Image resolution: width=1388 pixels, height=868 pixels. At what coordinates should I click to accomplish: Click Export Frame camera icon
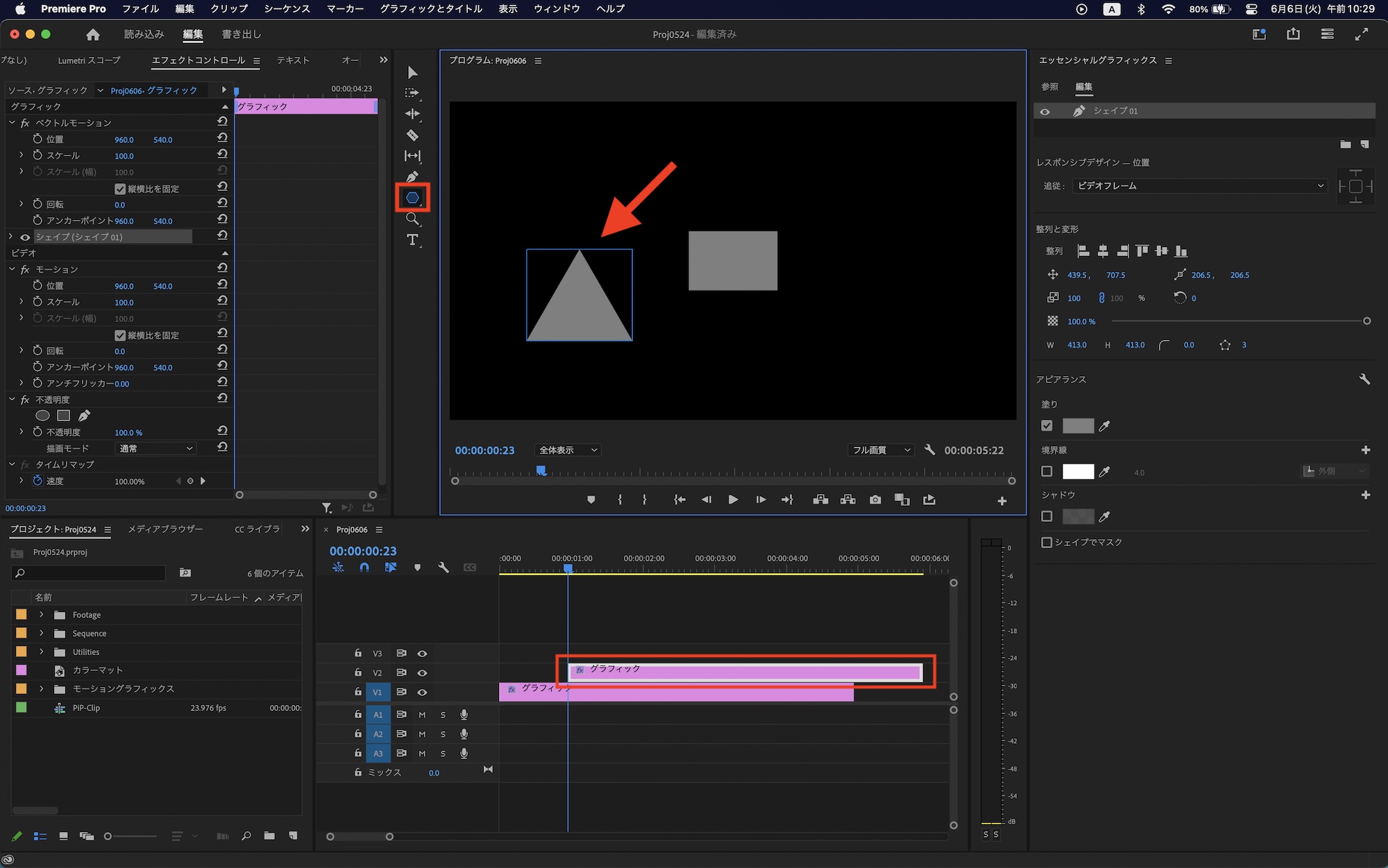click(x=875, y=500)
